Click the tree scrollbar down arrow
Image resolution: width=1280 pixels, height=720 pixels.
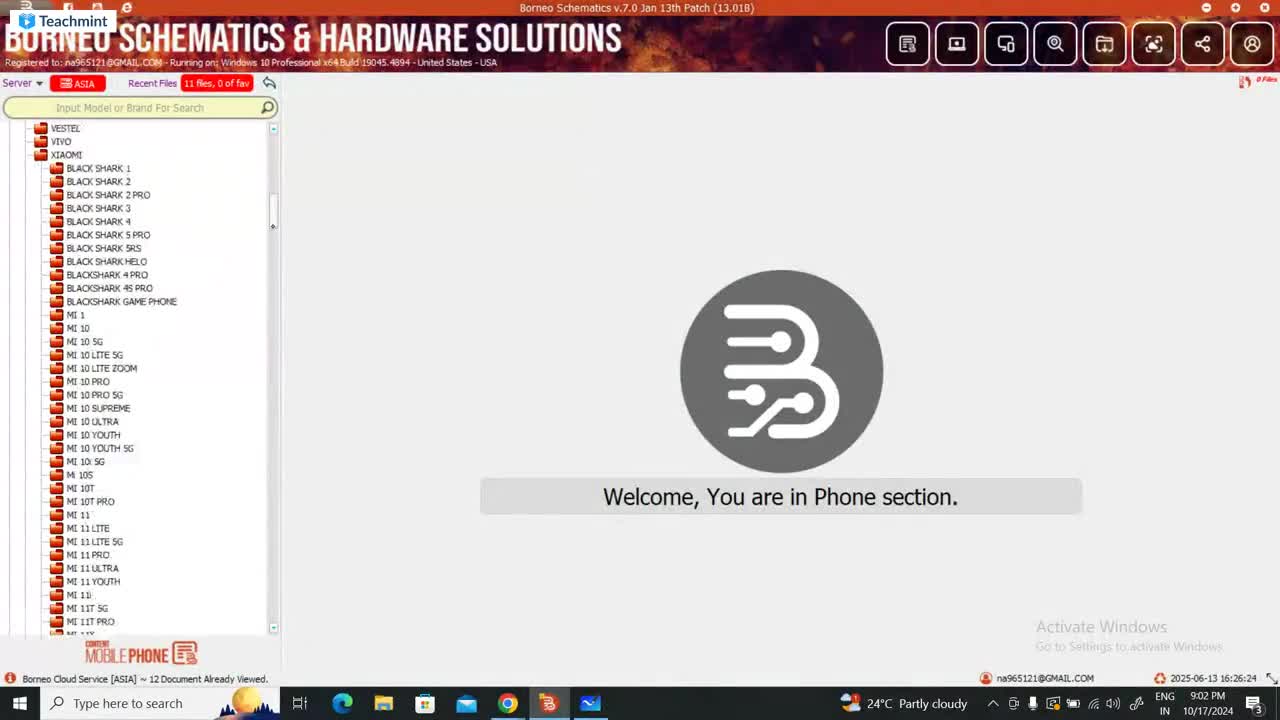coord(273,628)
